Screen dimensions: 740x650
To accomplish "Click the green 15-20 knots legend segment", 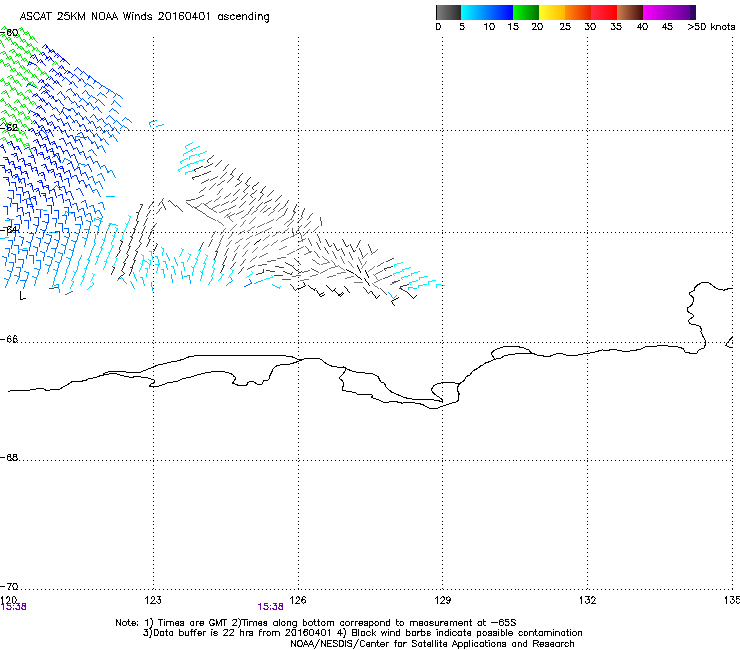I will coord(526,12).
